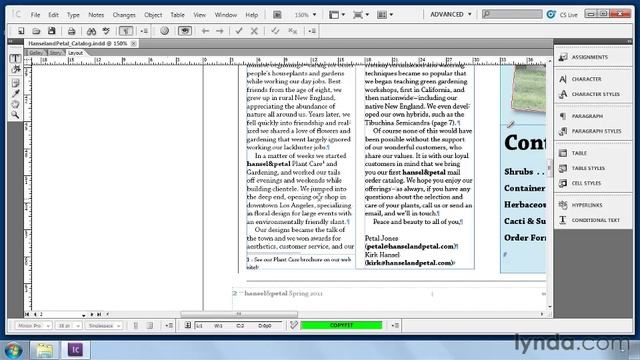
Task: Open the font size dropdown
Action: click(x=78, y=326)
